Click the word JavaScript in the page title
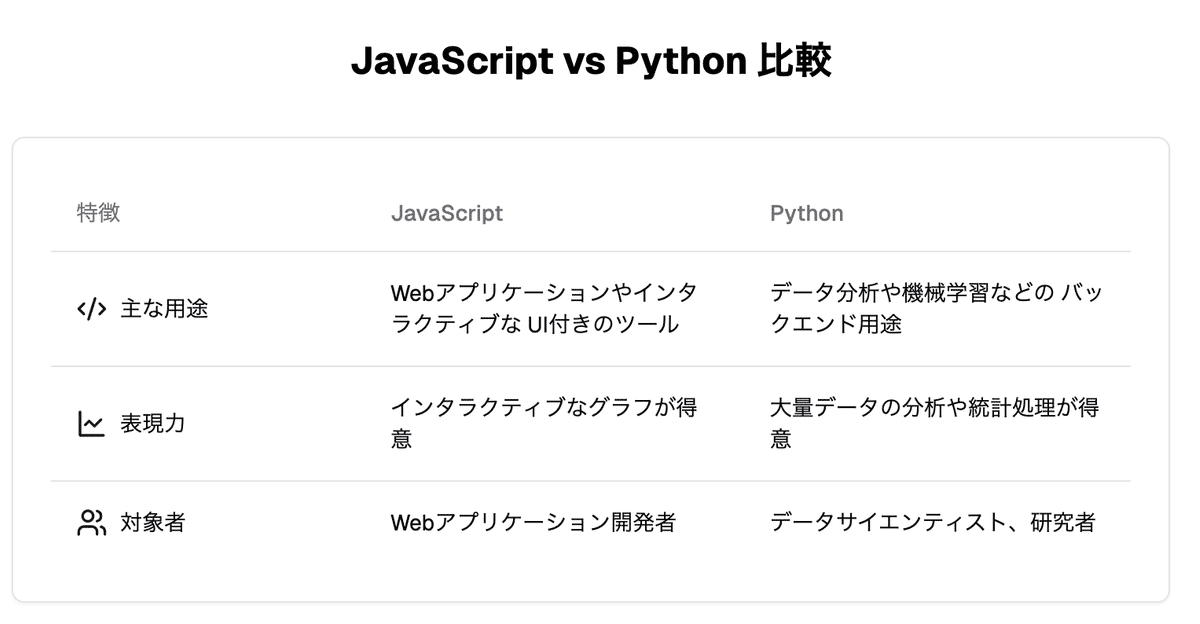This screenshot has height=624, width=1200. click(450, 62)
